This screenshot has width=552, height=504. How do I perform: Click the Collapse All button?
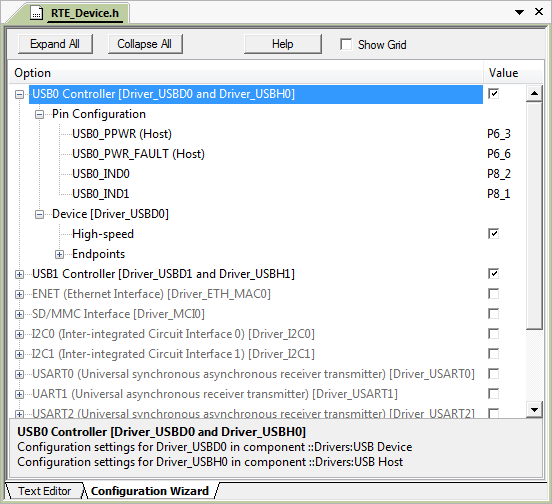coord(145,44)
